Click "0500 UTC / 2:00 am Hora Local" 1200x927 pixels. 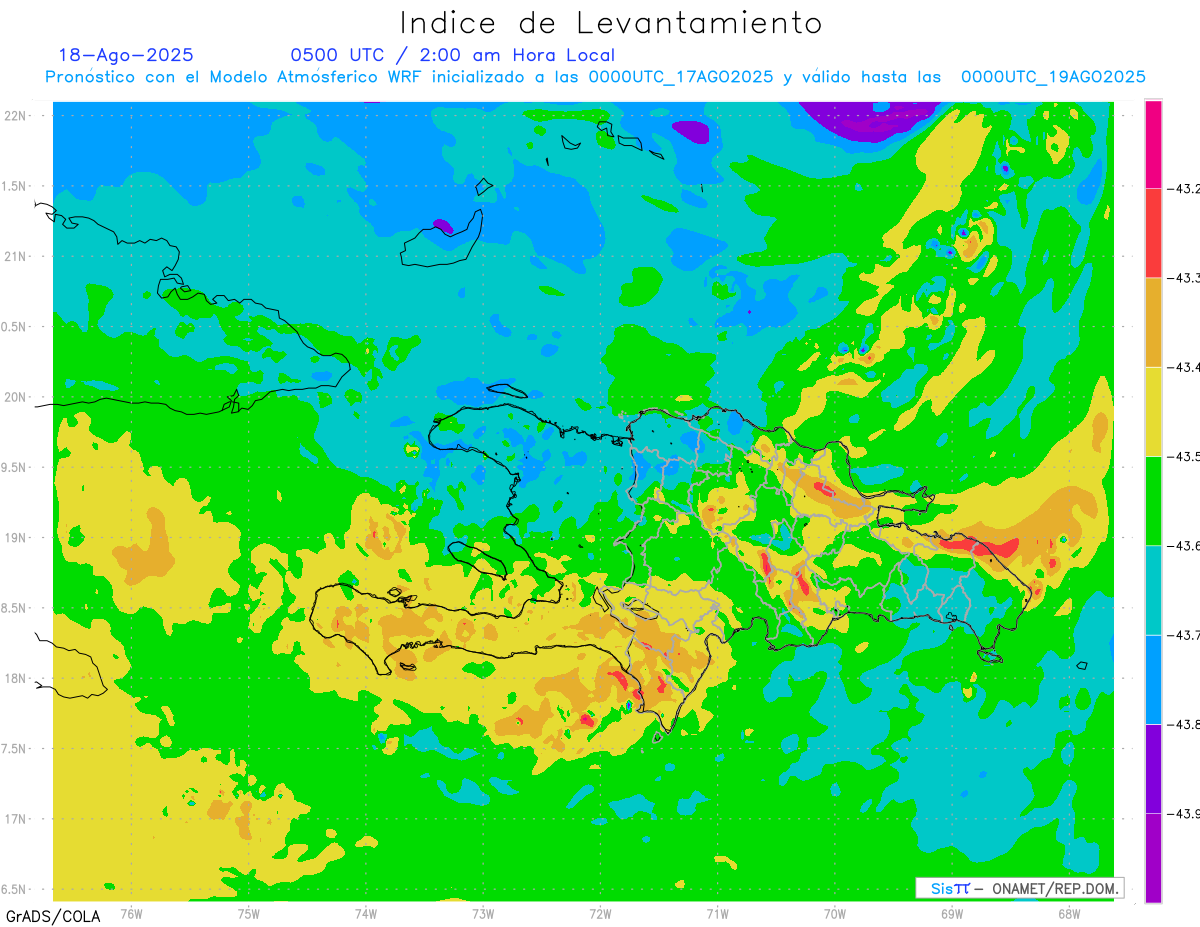pyautogui.click(x=452, y=55)
